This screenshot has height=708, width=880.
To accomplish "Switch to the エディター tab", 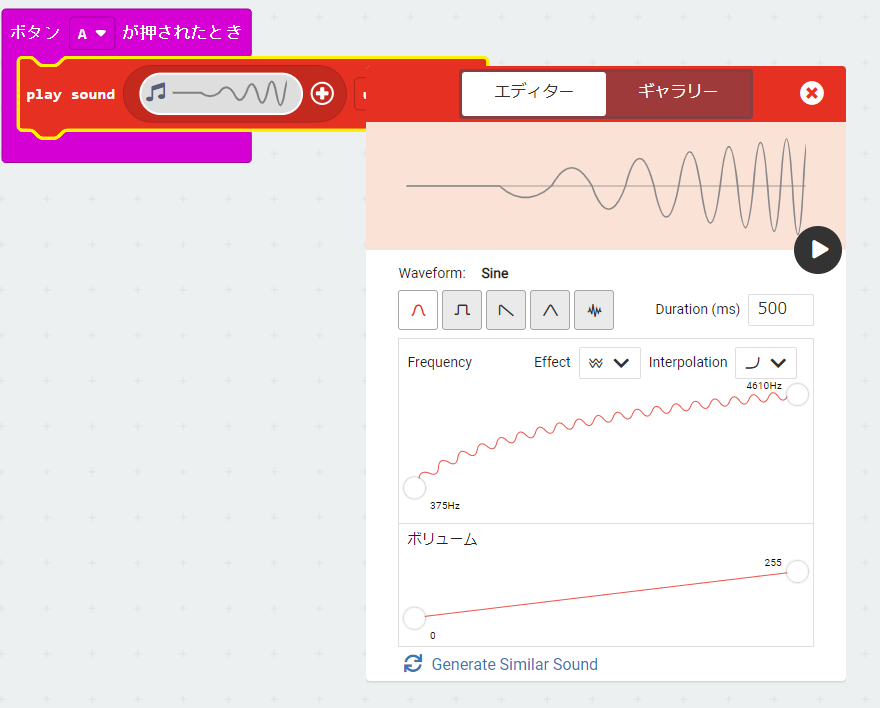I will click(x=534, y=93).
